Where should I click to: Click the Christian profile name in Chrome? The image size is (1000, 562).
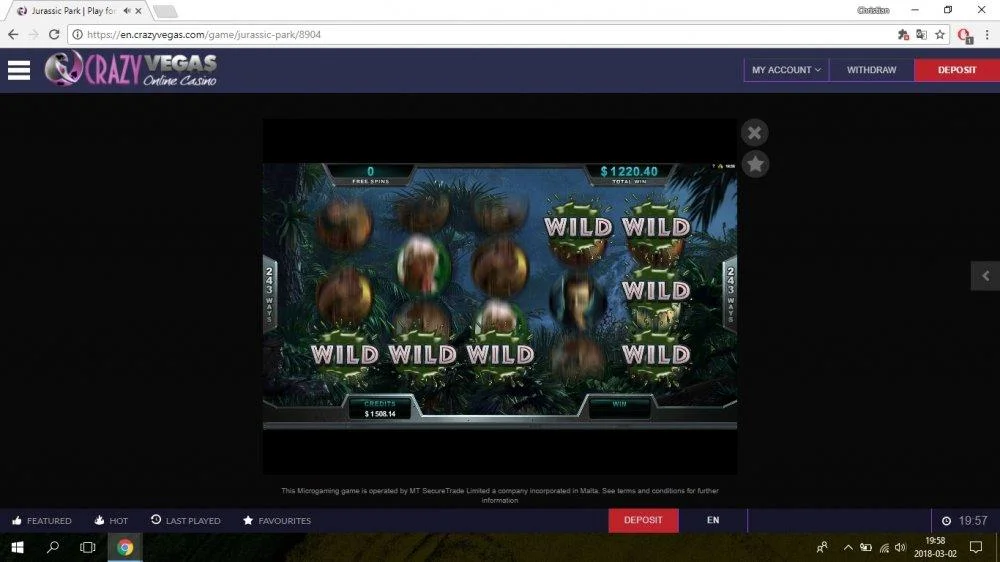click(873, 10)
